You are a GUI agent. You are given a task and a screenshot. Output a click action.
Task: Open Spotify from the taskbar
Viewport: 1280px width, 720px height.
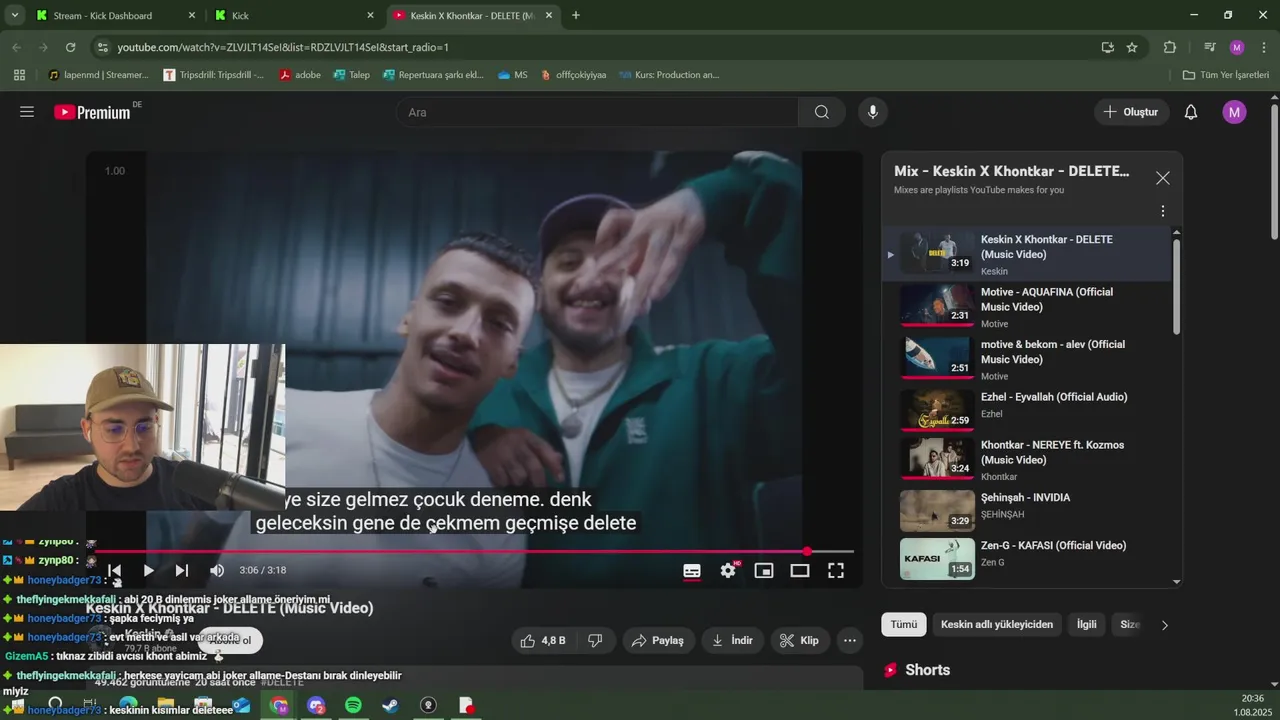[353, 705]
